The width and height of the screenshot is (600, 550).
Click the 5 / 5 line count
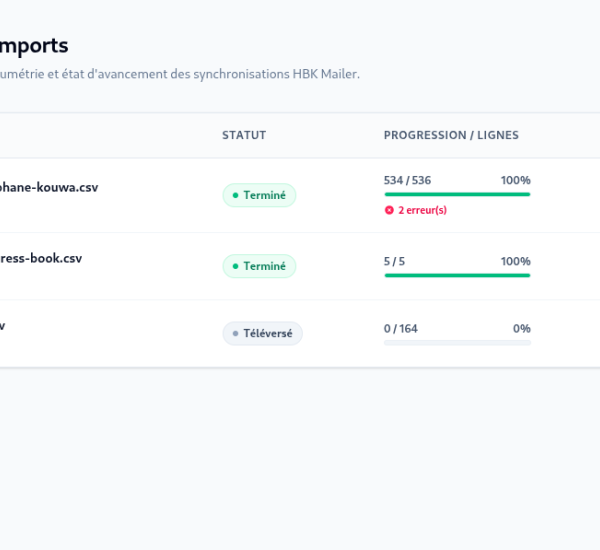pyautogui.click(x=394, y=261)
